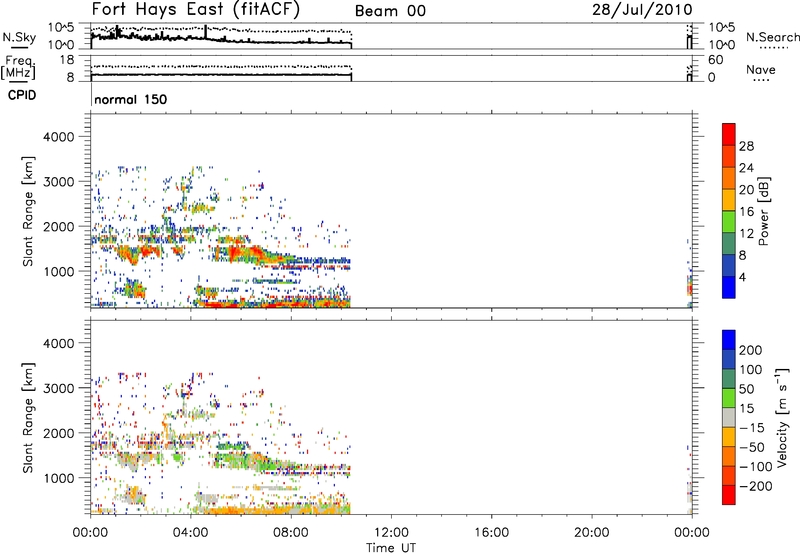800x554 pixels.
Task: Pick the light green segment of Power color bar
Action: [729, 221]
